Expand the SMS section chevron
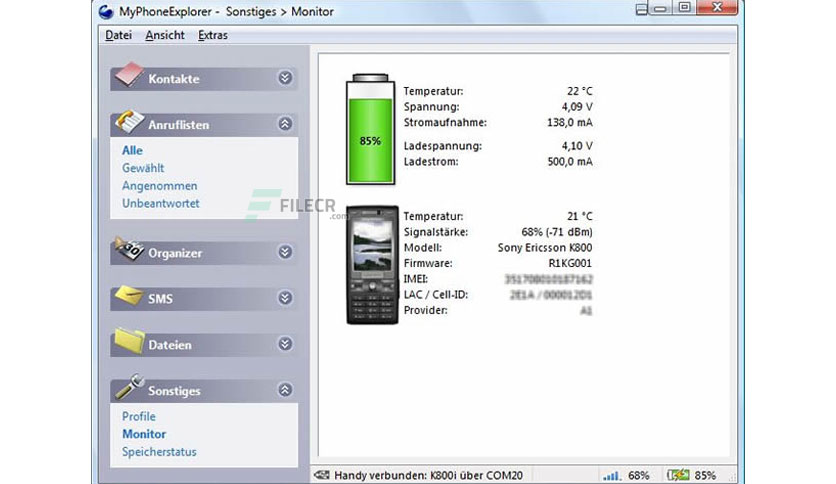Viewport: 836px width, 484px height. click(x=285, y=298)
